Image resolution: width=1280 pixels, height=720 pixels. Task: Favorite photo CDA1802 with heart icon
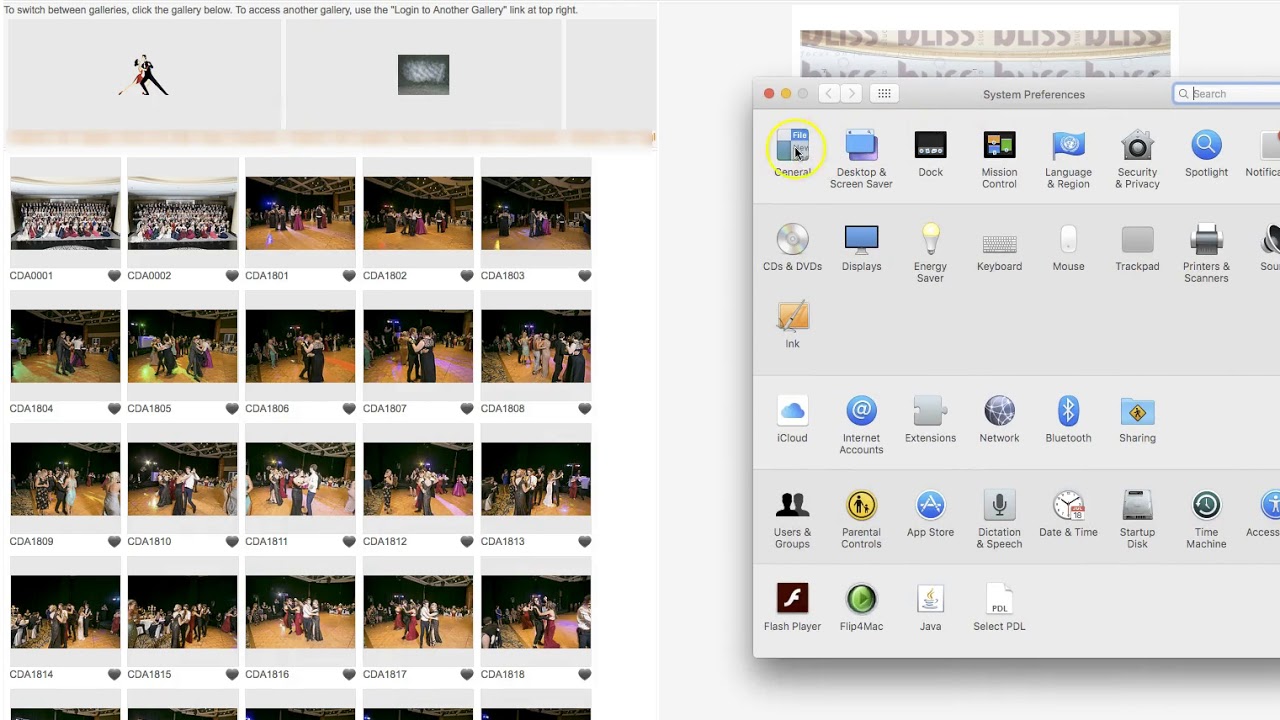tap(467, 276)
